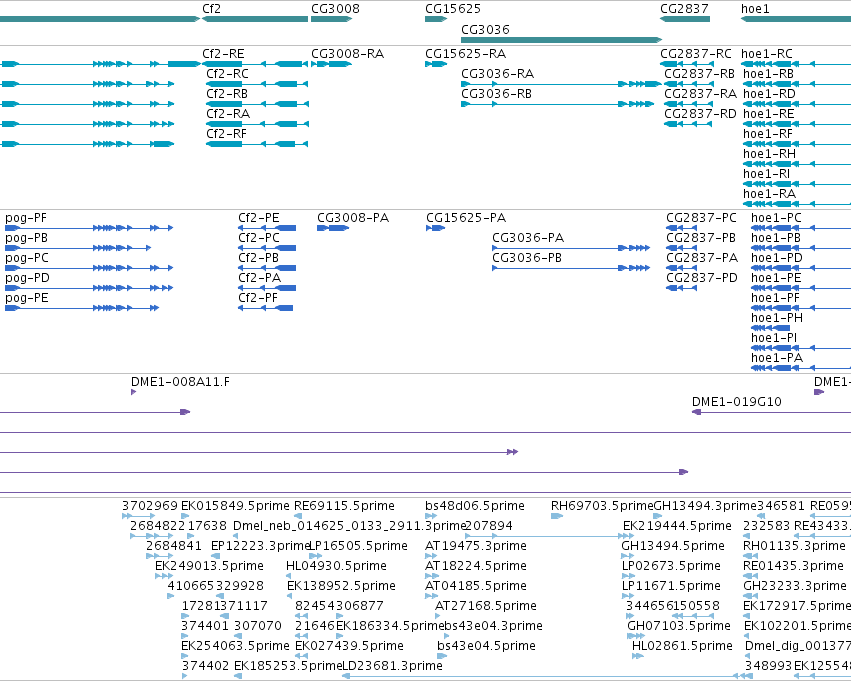Select EST GH07103.5prime
The height and width of the screenshot is (681, 851).
point(636,636)
